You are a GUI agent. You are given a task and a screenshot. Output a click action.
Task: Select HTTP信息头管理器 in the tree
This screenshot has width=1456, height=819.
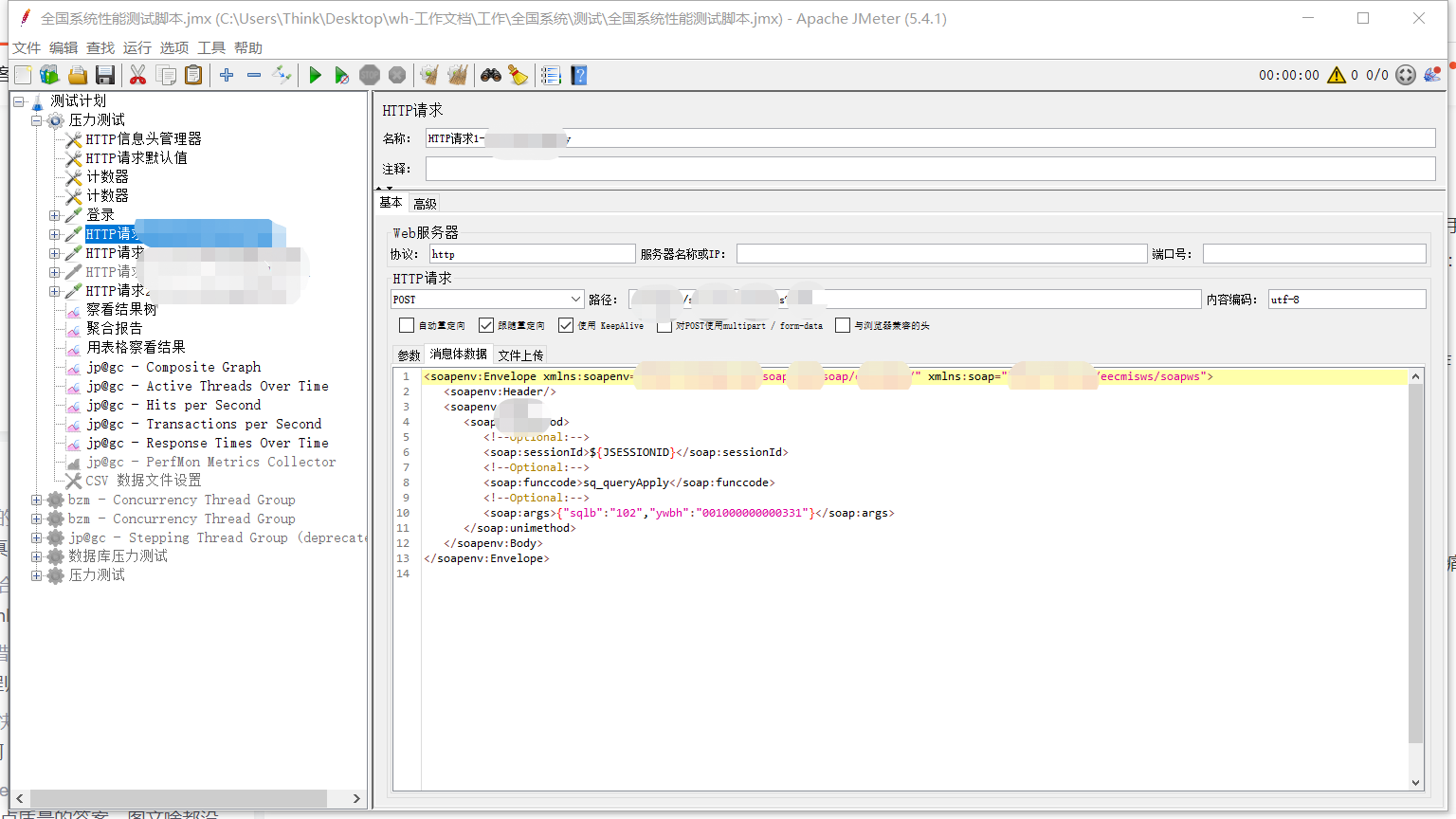pyautogui.click(x=143, y=139)
